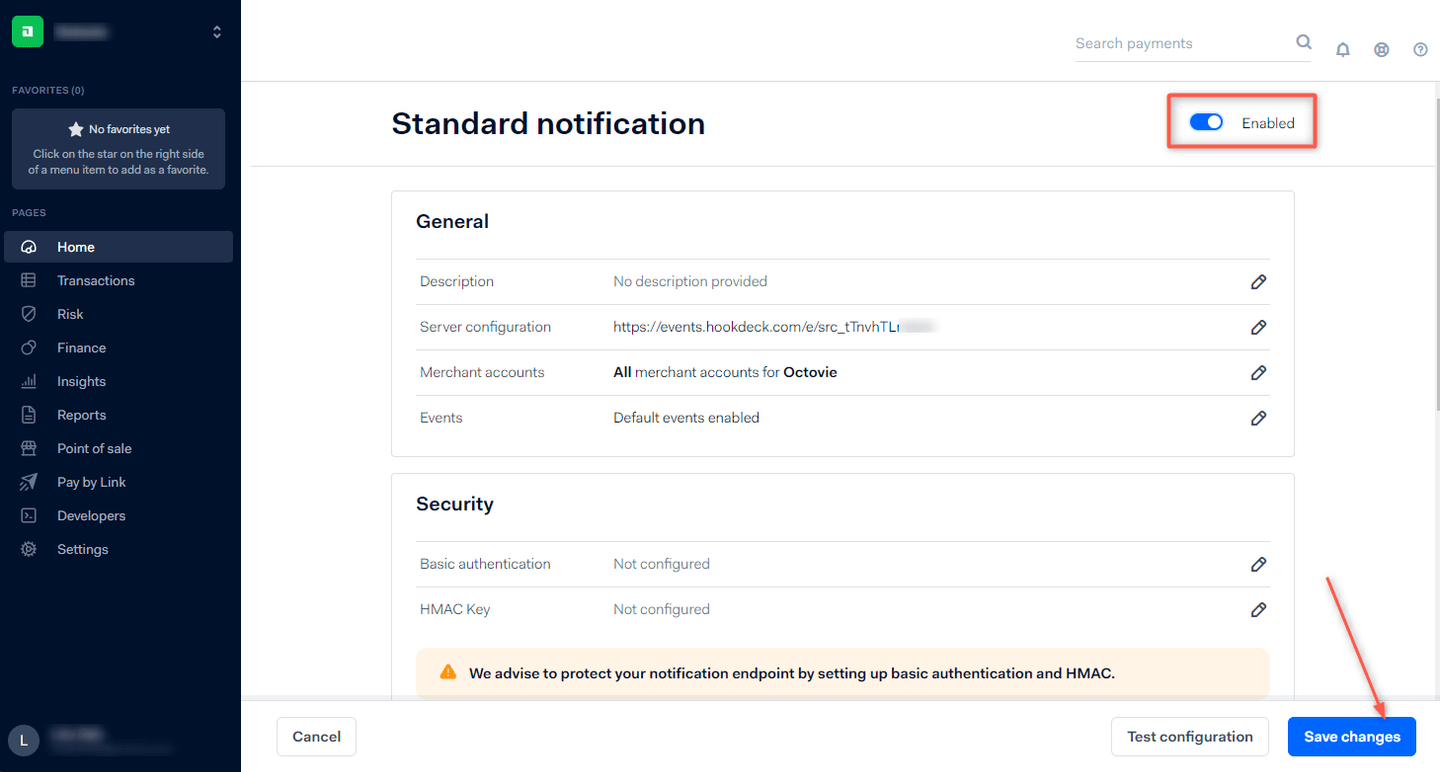Disable the Enabled toggle for Standard notification
1440x772 pixels.
(1206, 121)
